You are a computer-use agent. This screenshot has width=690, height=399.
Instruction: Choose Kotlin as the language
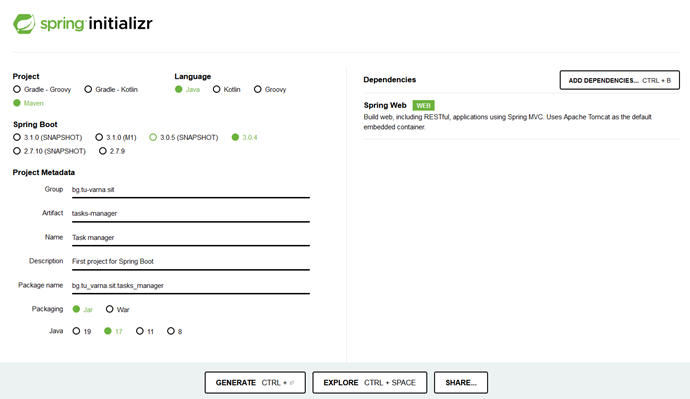227,89
